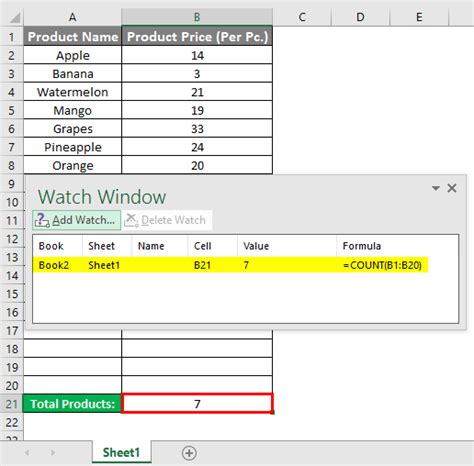Viewport: 474px width, 466px height.
Task: Select column B header
Action: [x=197, y=17]
